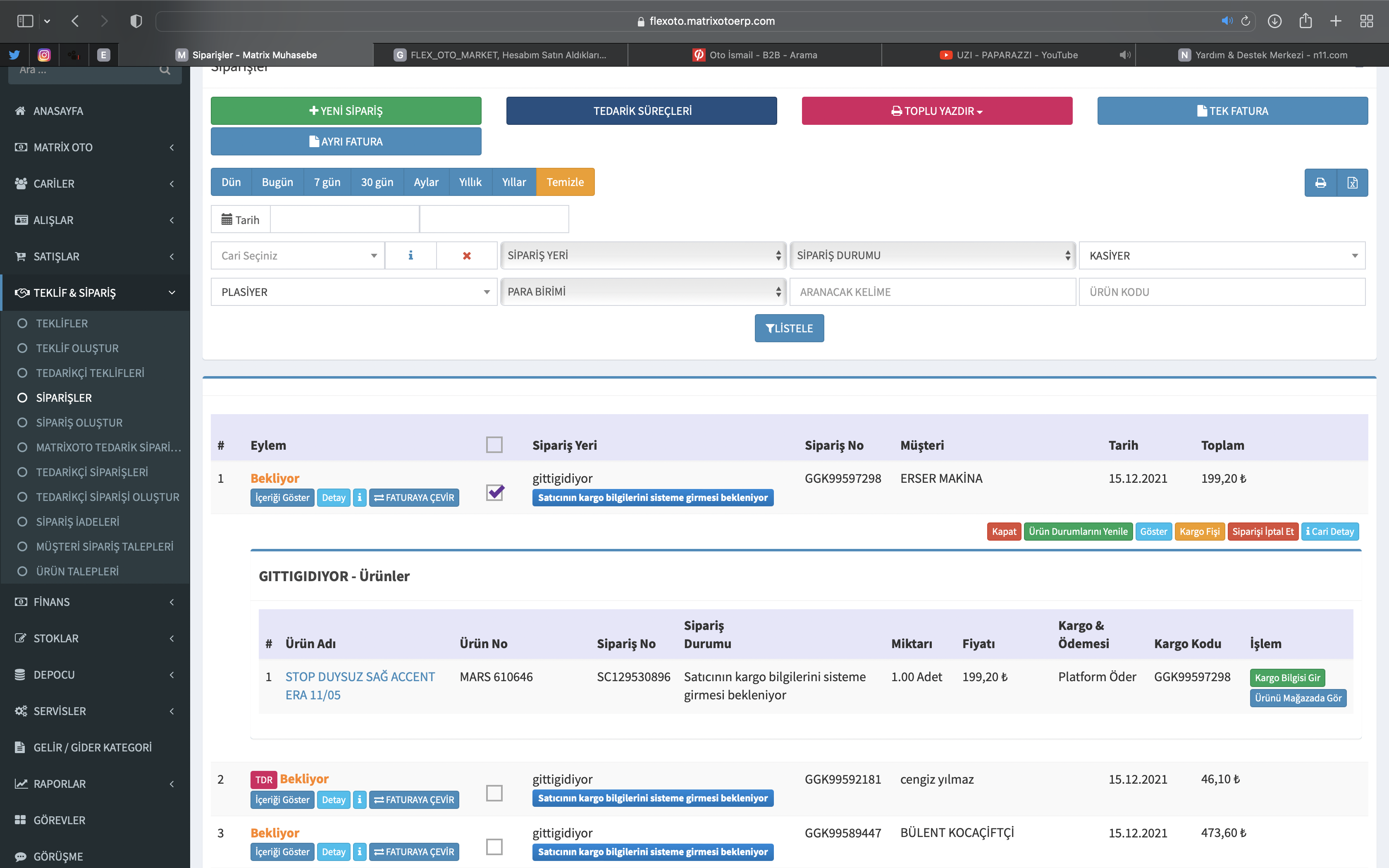Click the red X clear customer icon
This screenshot has width=1389, height=868.
pos(467,255)
